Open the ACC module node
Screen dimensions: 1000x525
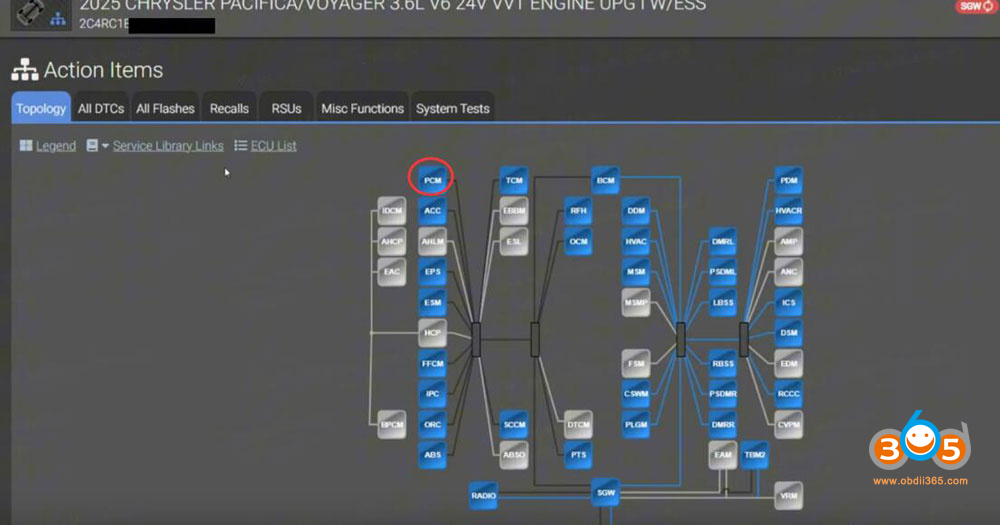click(x=432, y=211)
